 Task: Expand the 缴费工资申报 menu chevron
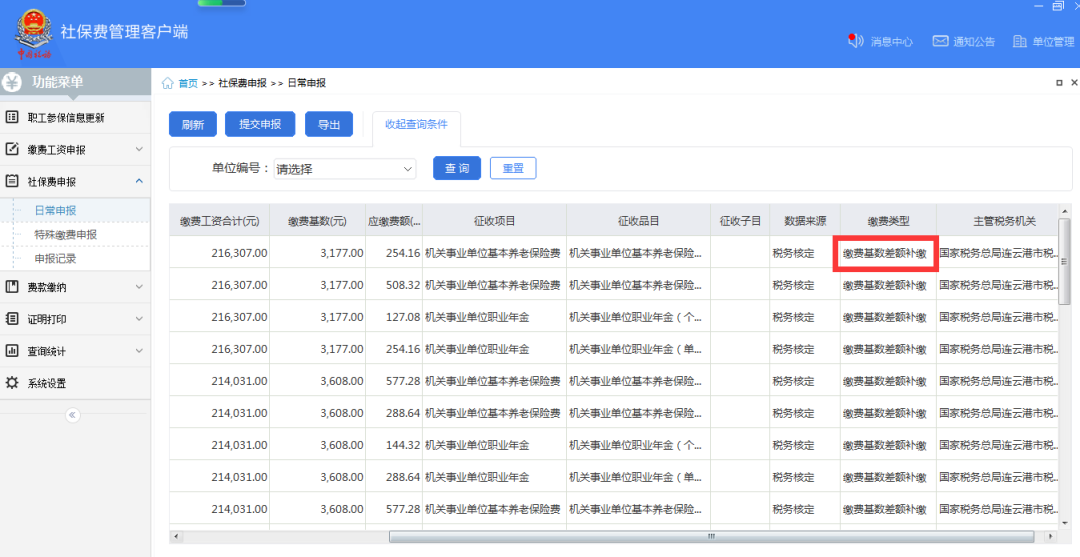139,149
